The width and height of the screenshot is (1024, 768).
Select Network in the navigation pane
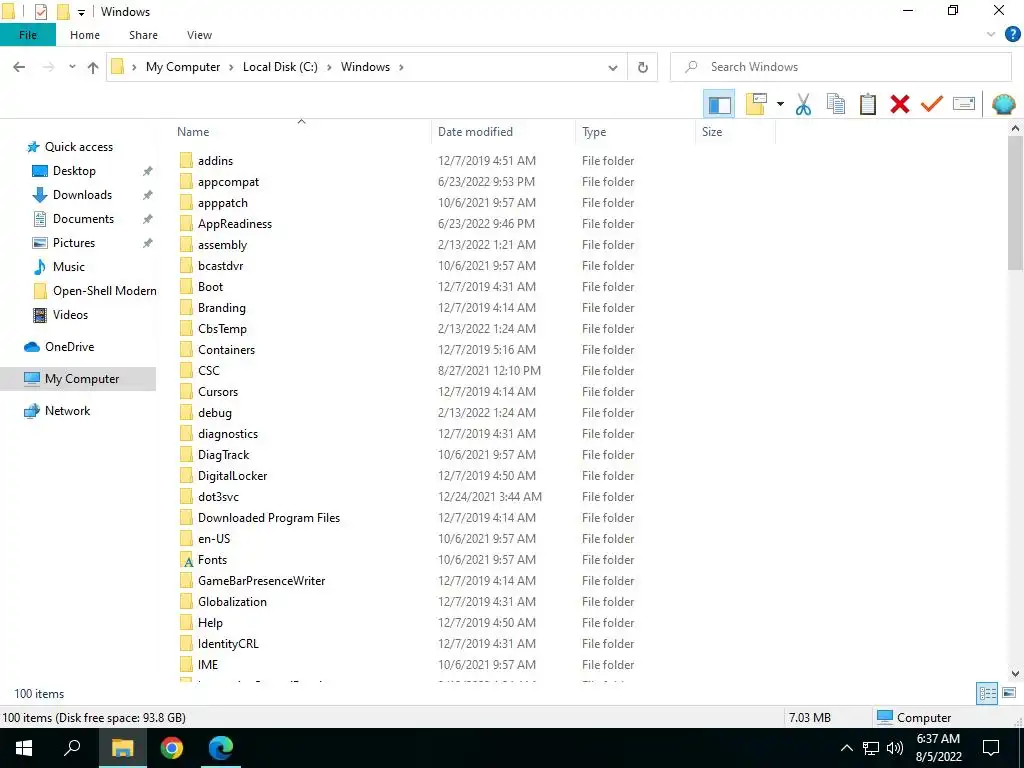click(67, 411)
